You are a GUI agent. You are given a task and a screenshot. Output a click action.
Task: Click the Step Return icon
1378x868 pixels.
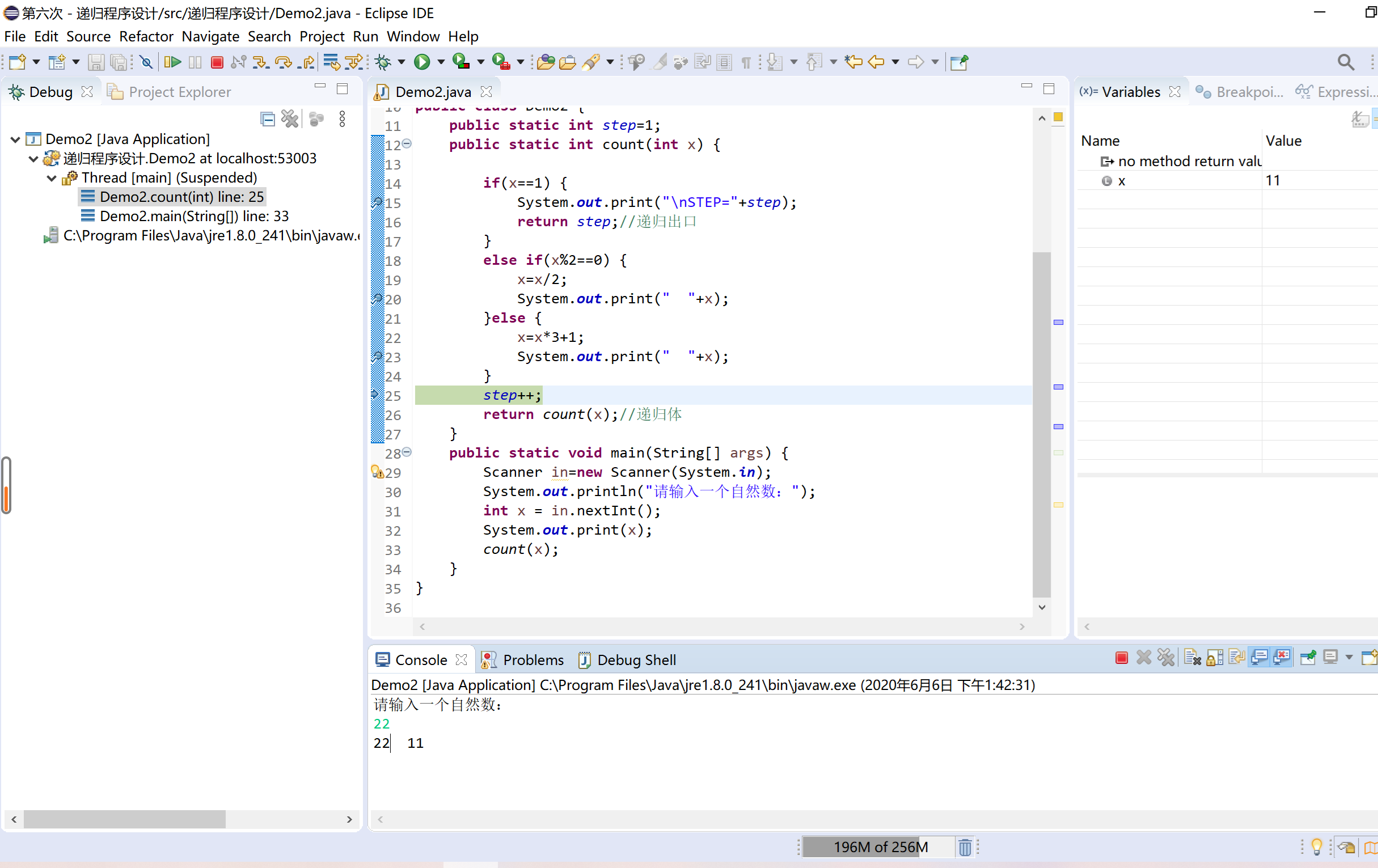[x=306, y=62]
